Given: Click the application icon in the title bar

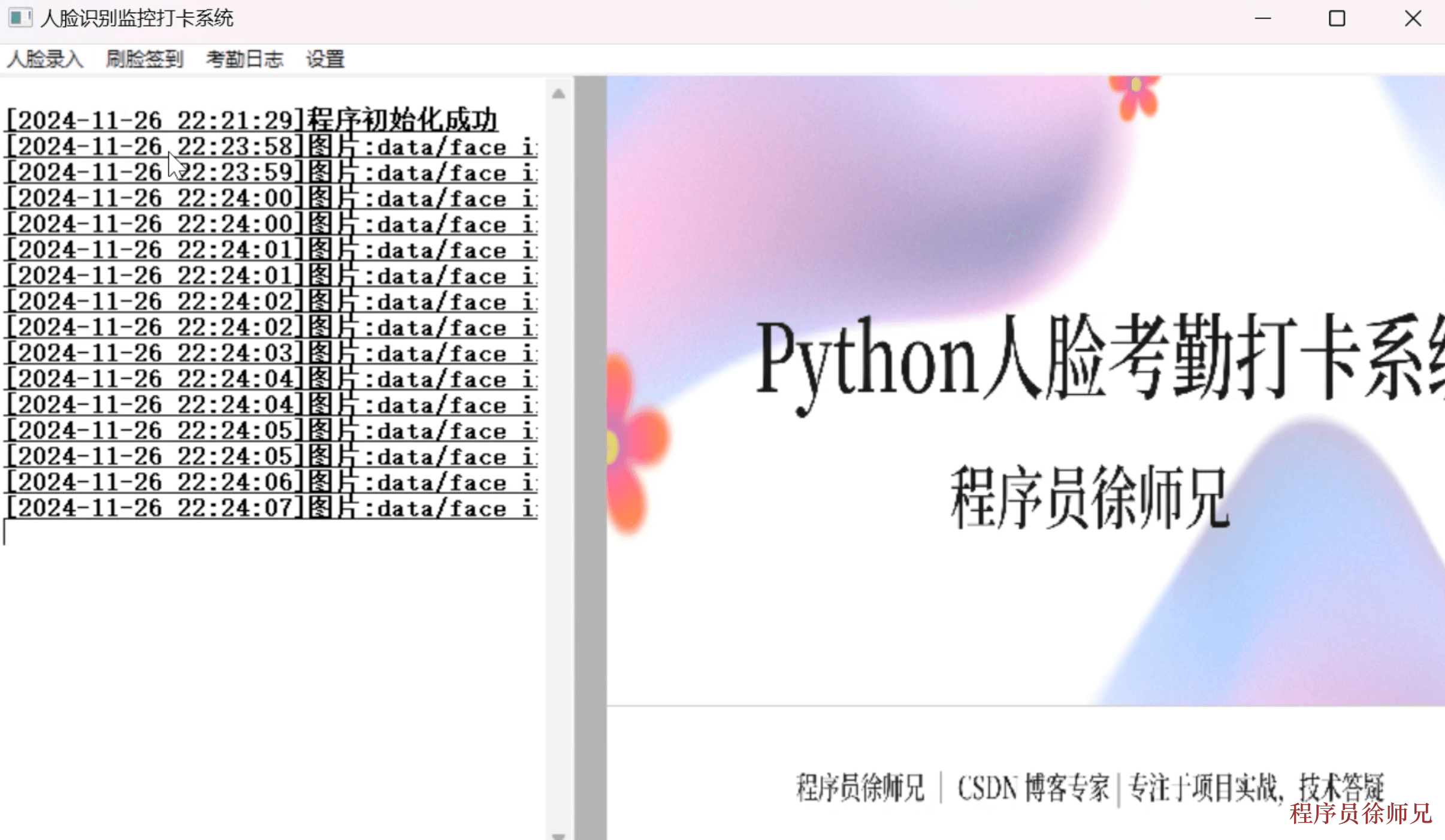Looking at the screenshot, I should pyautogui.click(x=20, y=18).
